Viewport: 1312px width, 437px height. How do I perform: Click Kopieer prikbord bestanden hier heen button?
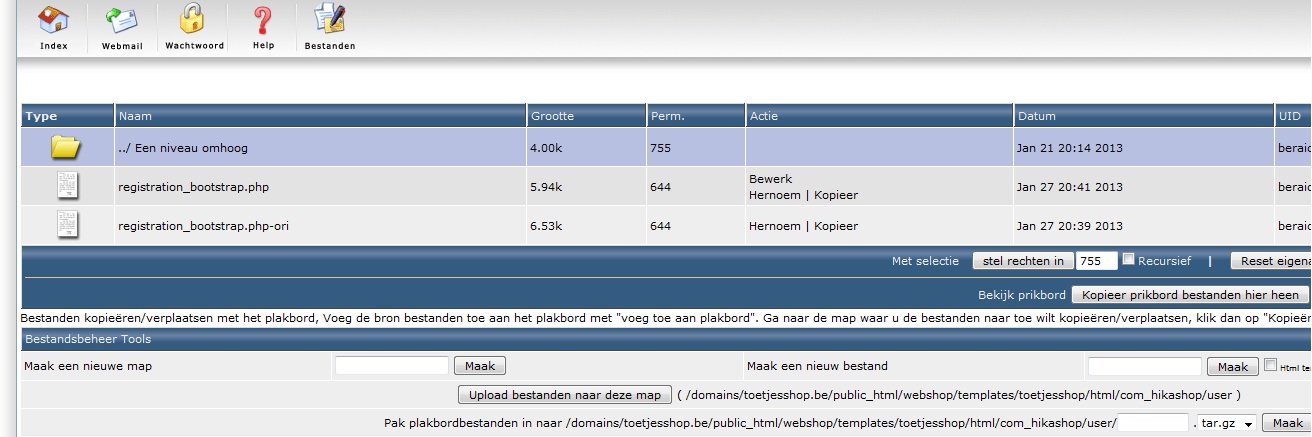[1189, 295]
